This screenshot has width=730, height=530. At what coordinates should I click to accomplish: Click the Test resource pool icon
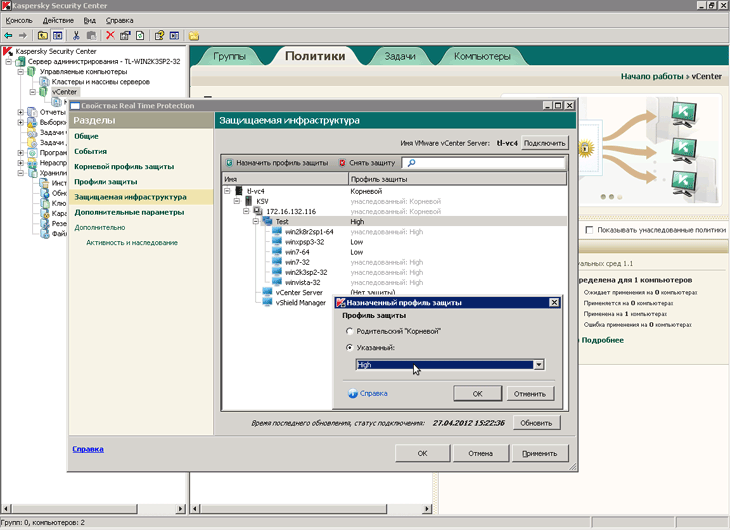click(x=267, y=221)
